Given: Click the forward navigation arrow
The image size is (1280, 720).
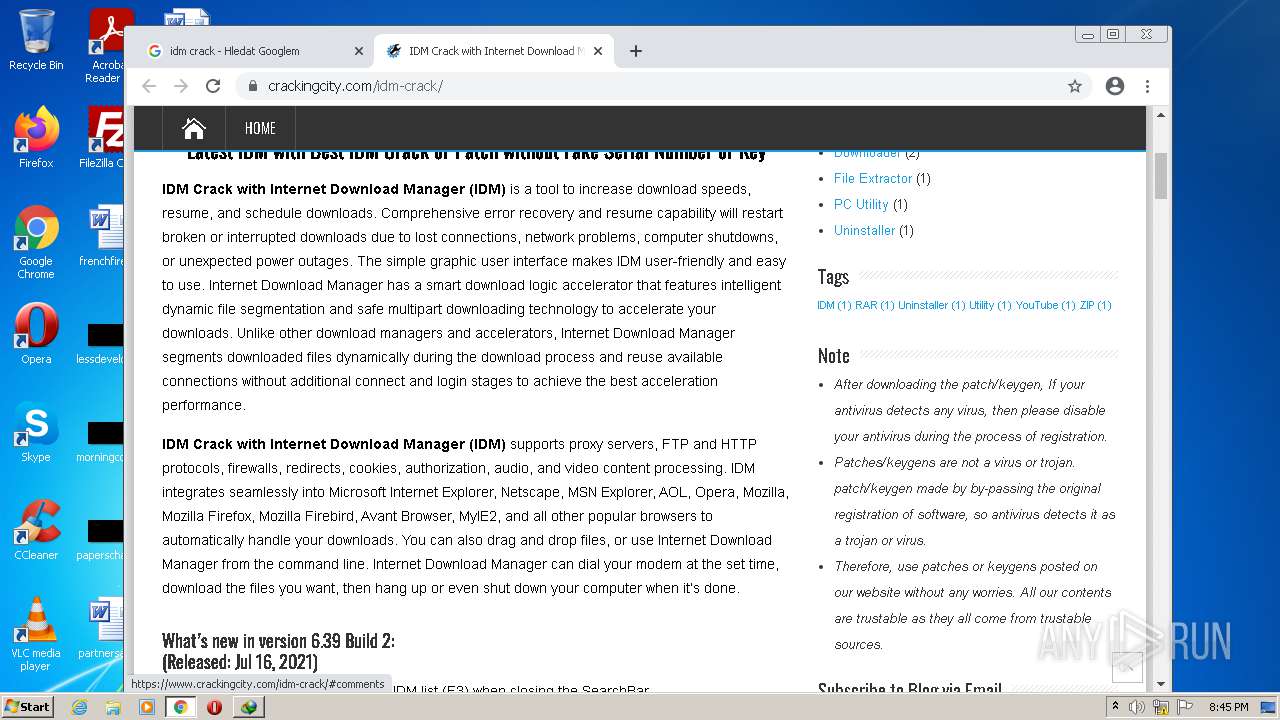Looking at the screenshot, I should click(x=181, y=86).
